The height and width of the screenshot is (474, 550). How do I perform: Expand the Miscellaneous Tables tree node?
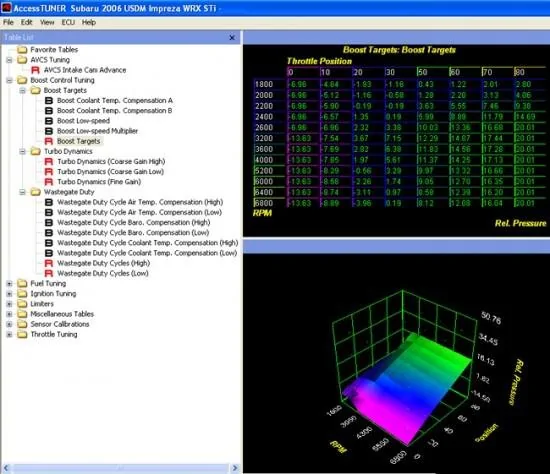tap(9, 314)
